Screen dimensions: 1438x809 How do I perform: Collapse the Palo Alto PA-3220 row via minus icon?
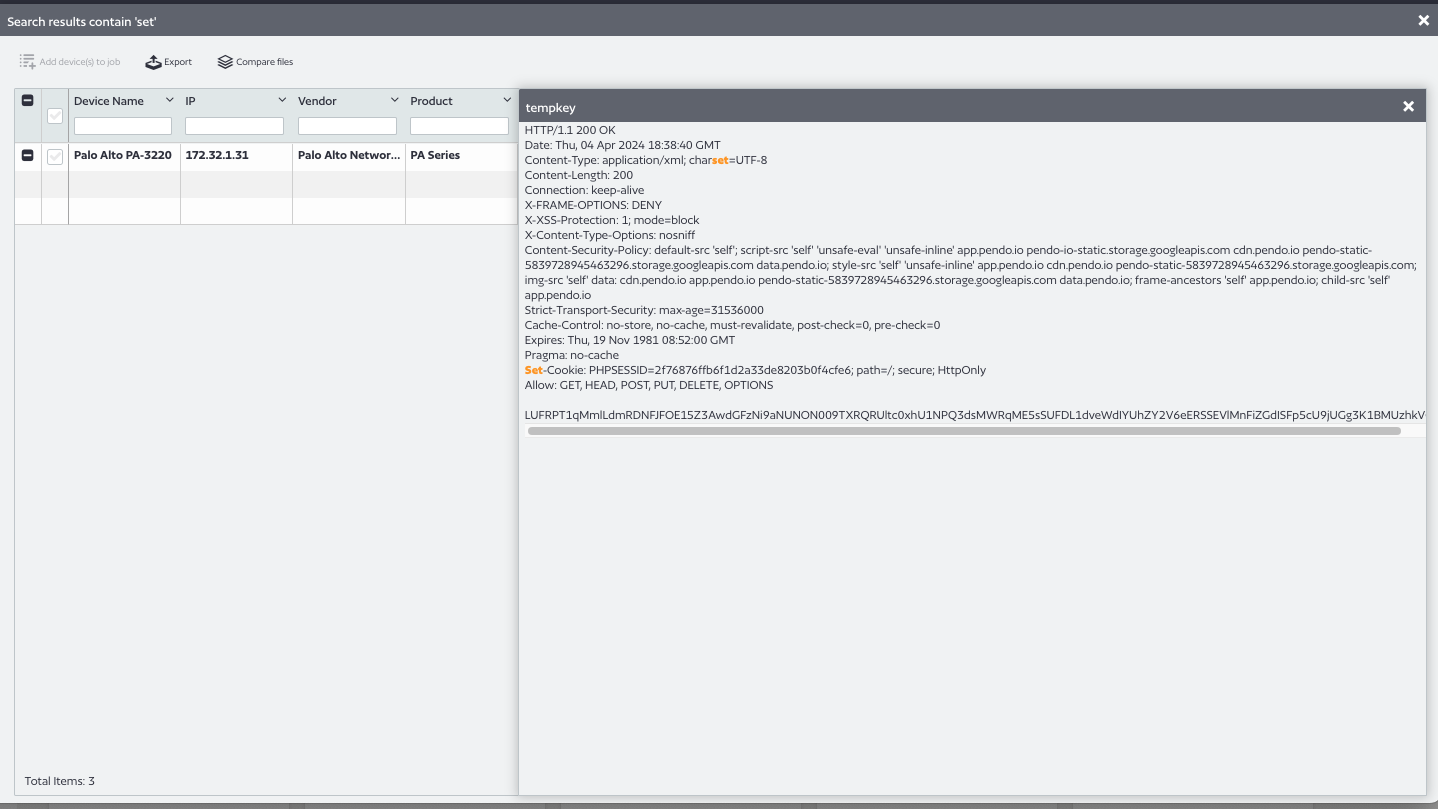pos(27,155)
